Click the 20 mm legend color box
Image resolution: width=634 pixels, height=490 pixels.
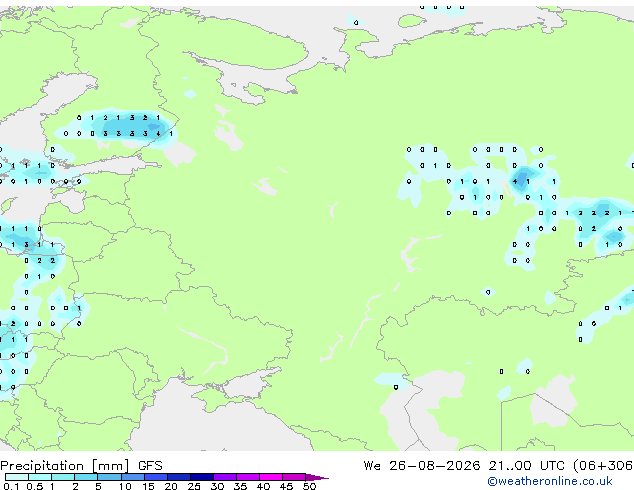(x=179, y=477)
